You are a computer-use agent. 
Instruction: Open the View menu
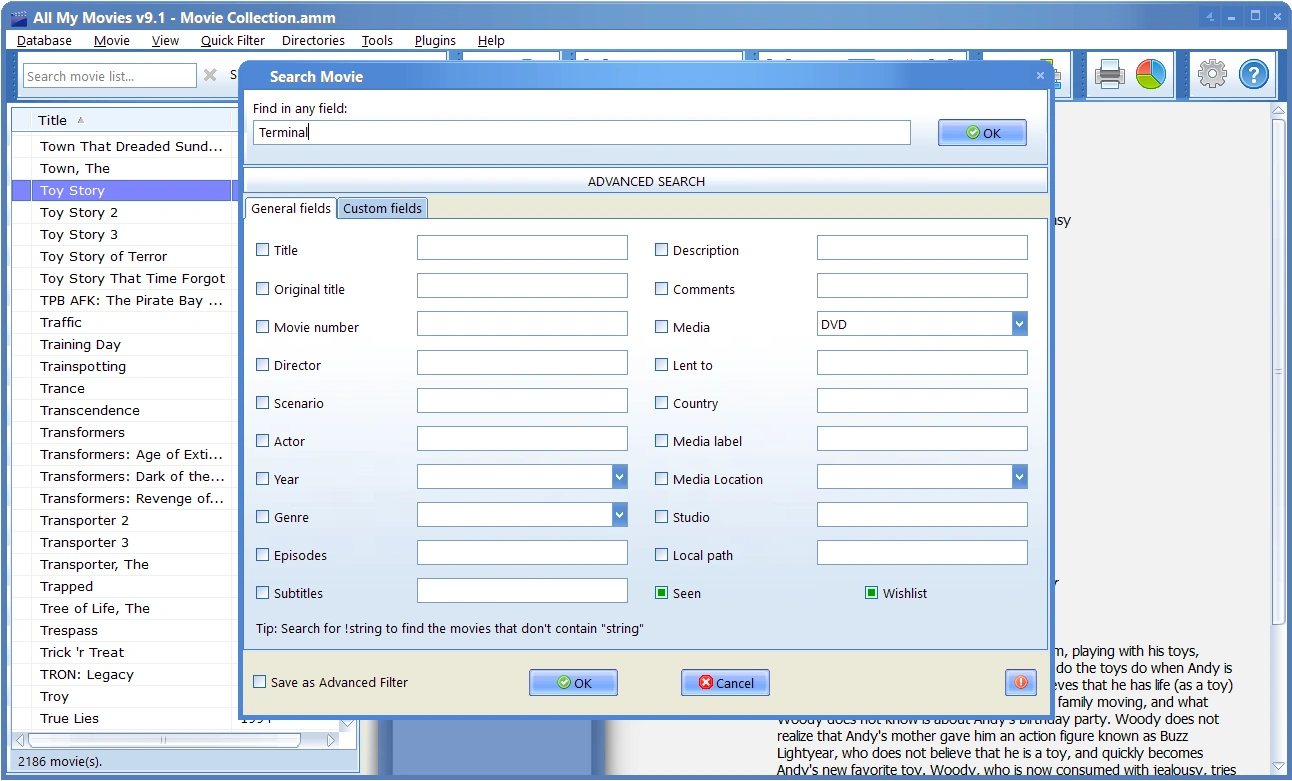coord(165,40)
